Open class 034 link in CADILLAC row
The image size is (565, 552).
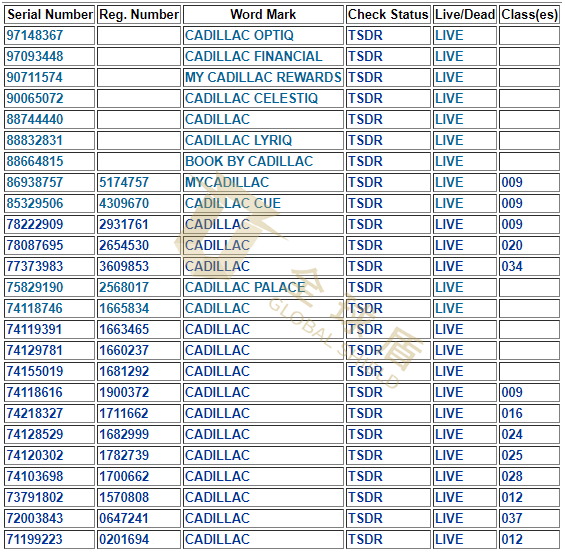coord(512,266)
